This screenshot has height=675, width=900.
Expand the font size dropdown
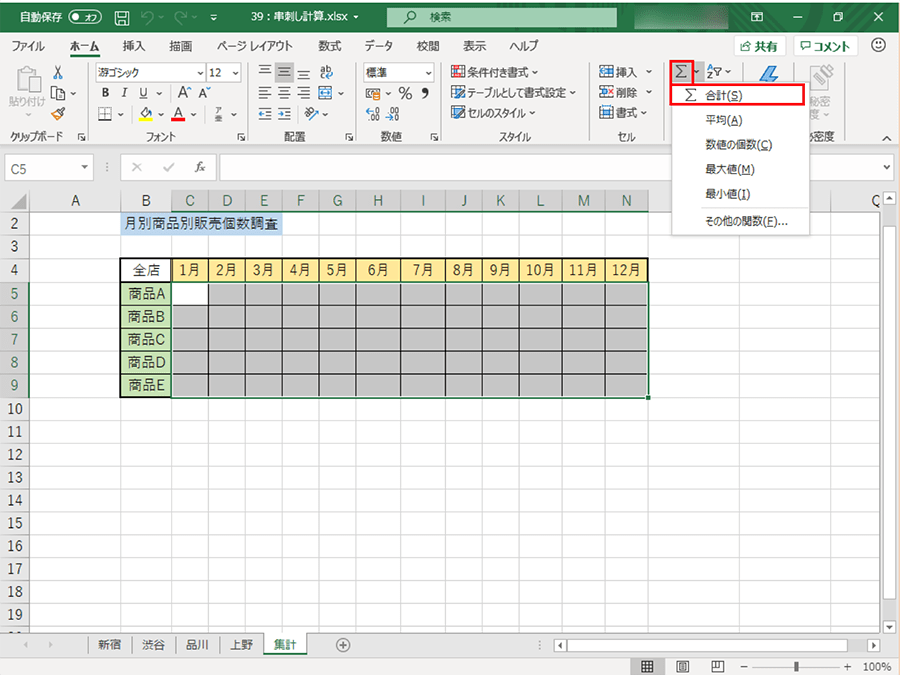coord(235,73)
